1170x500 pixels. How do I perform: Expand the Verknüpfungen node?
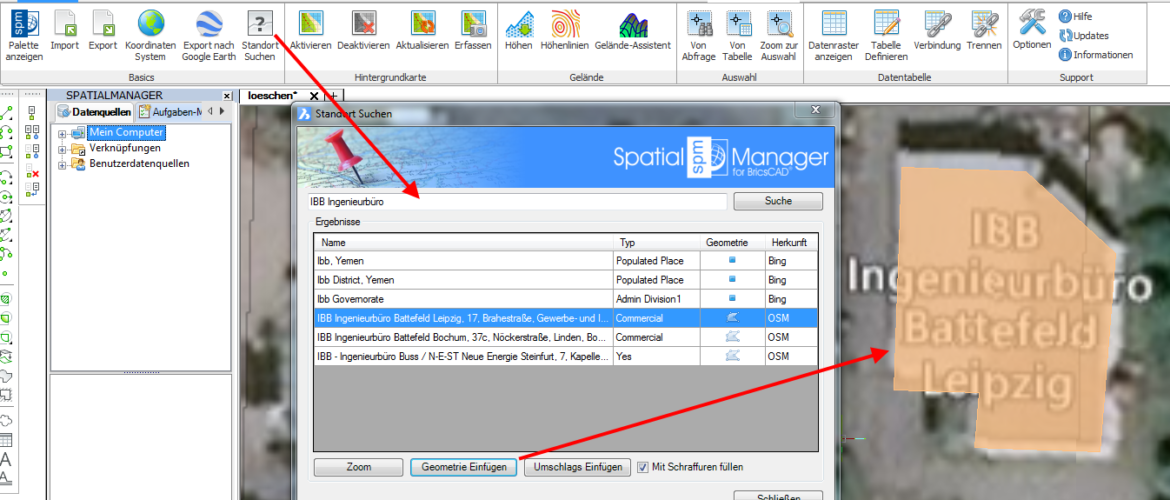(x=62, y=149)
